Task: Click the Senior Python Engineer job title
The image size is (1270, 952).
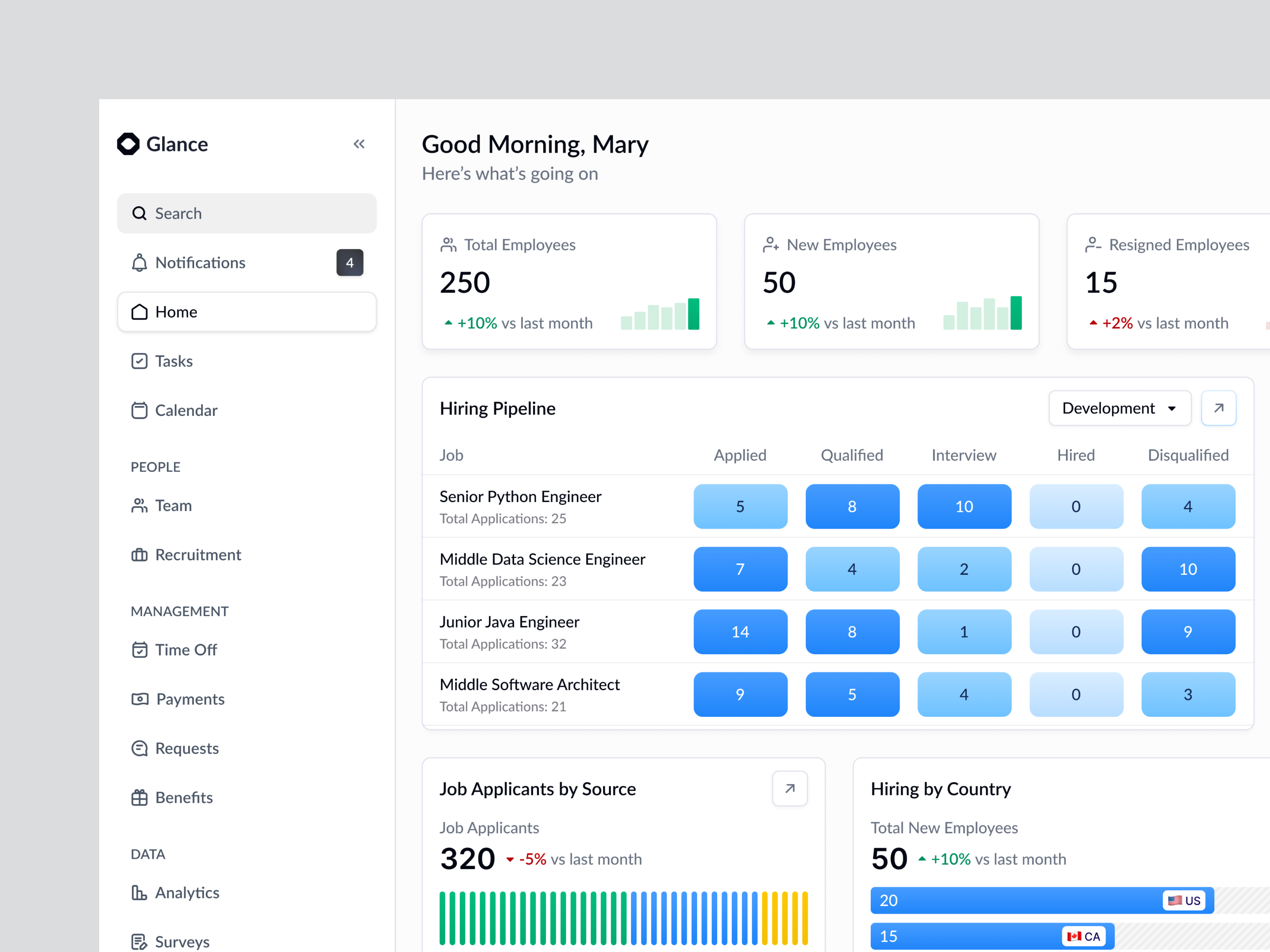Action: [520, 496]
